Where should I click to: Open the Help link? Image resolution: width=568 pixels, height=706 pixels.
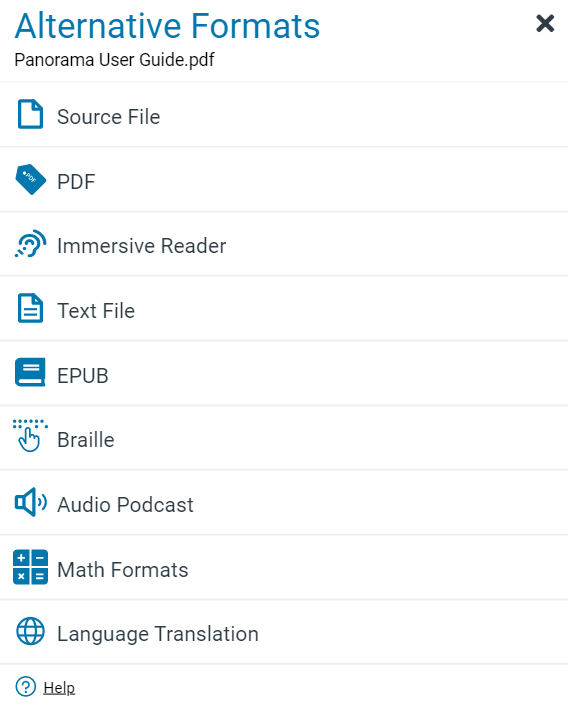pos(59,688)
